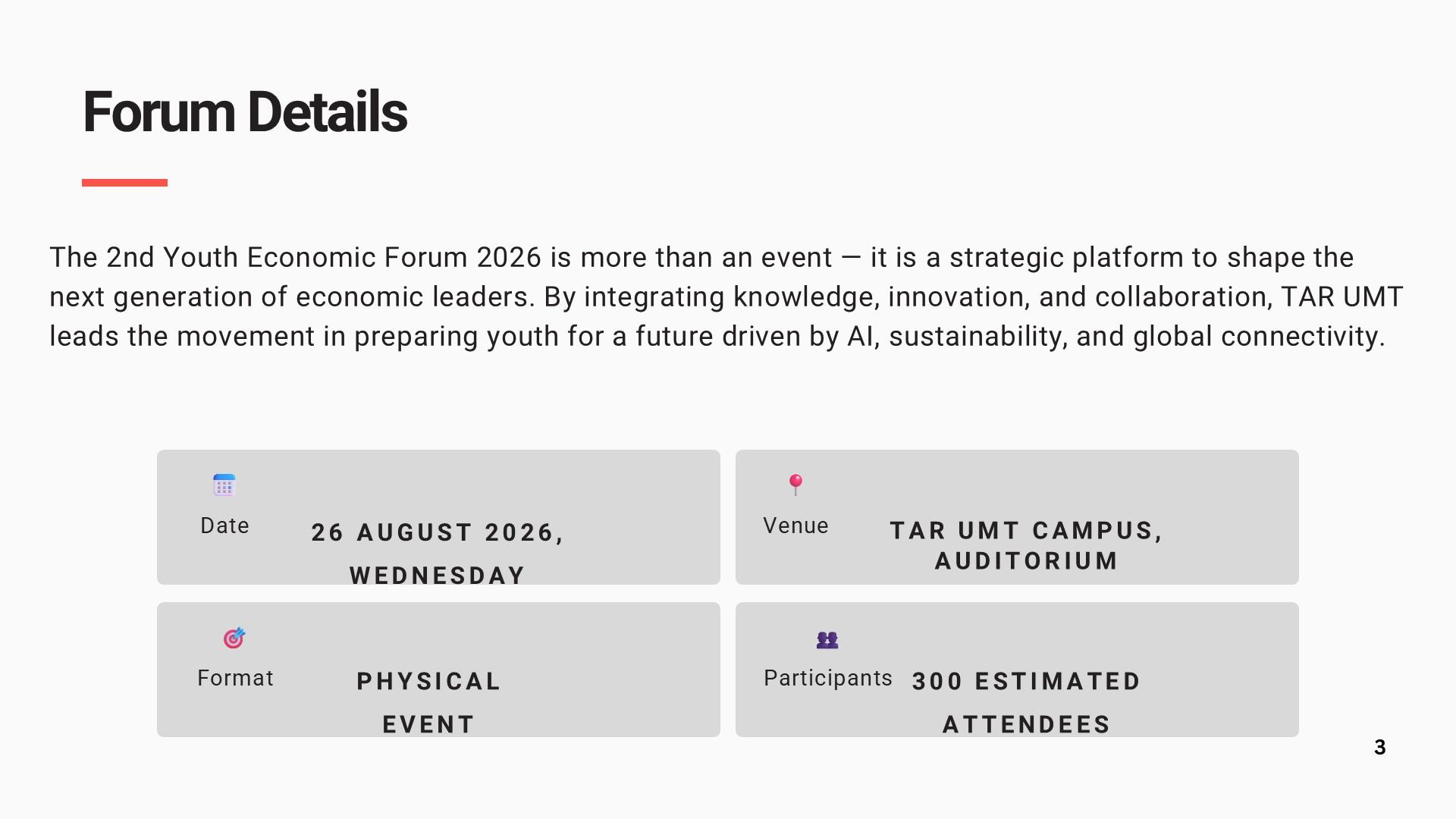
Task: Select the Date label
Action: click(x=224, y=526)
